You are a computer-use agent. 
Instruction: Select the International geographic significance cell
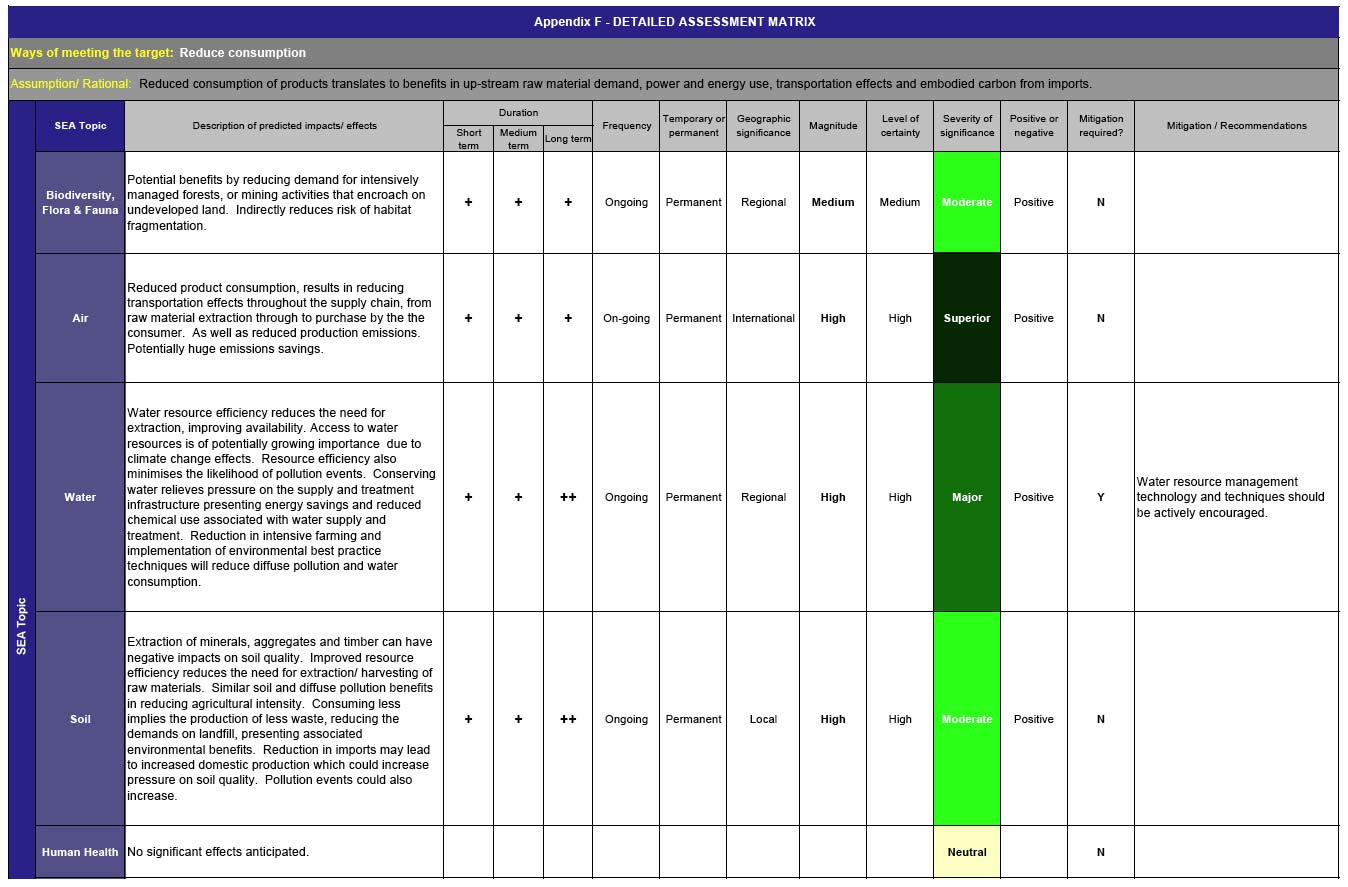tap(763, 318)
